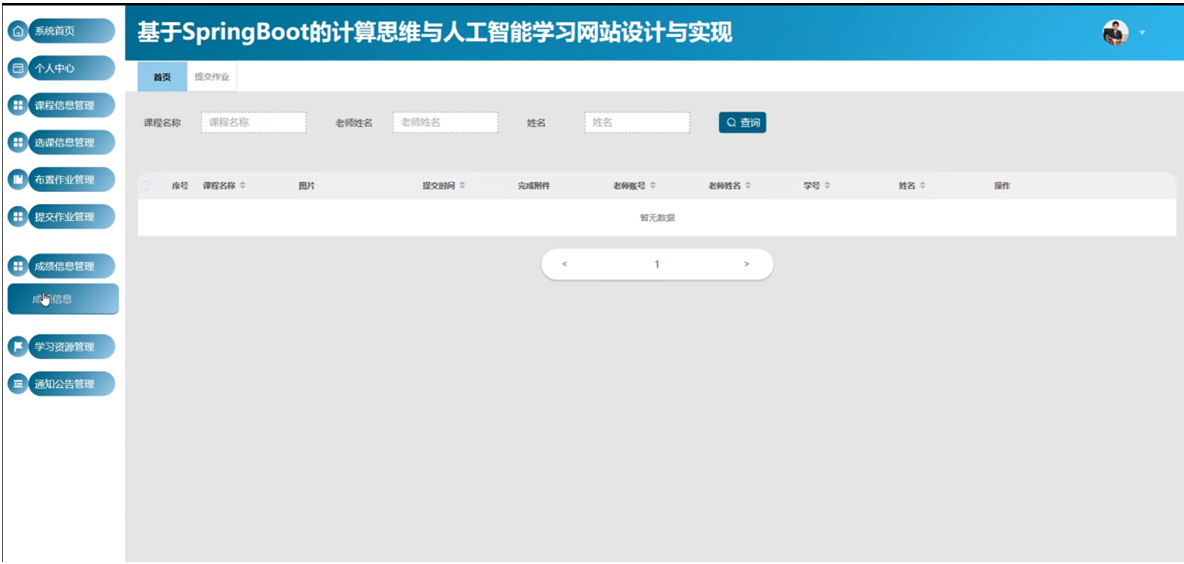Expand the 提交作业管理 menu
1184x564 pixels.
72,216
